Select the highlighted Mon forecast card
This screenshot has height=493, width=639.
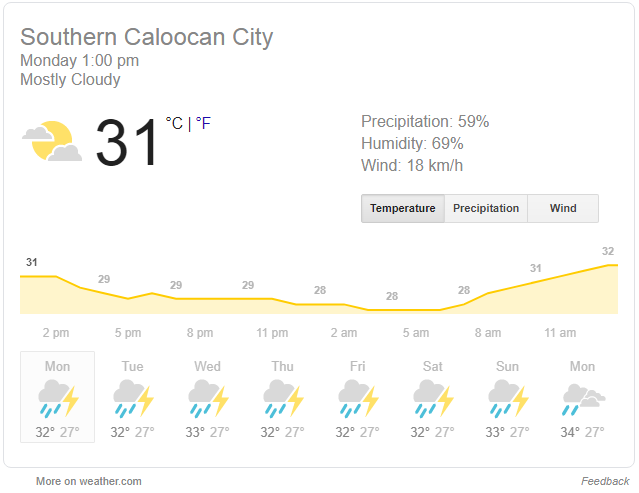tap(57, 397)
